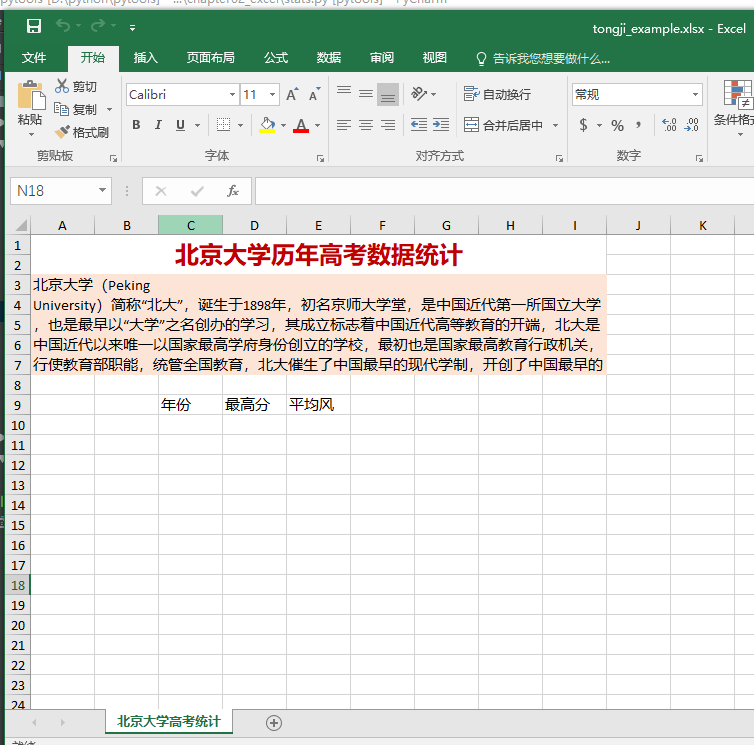Click the Increase Indent icon
This screenshot has height=745, width=754.
point(440,125)
